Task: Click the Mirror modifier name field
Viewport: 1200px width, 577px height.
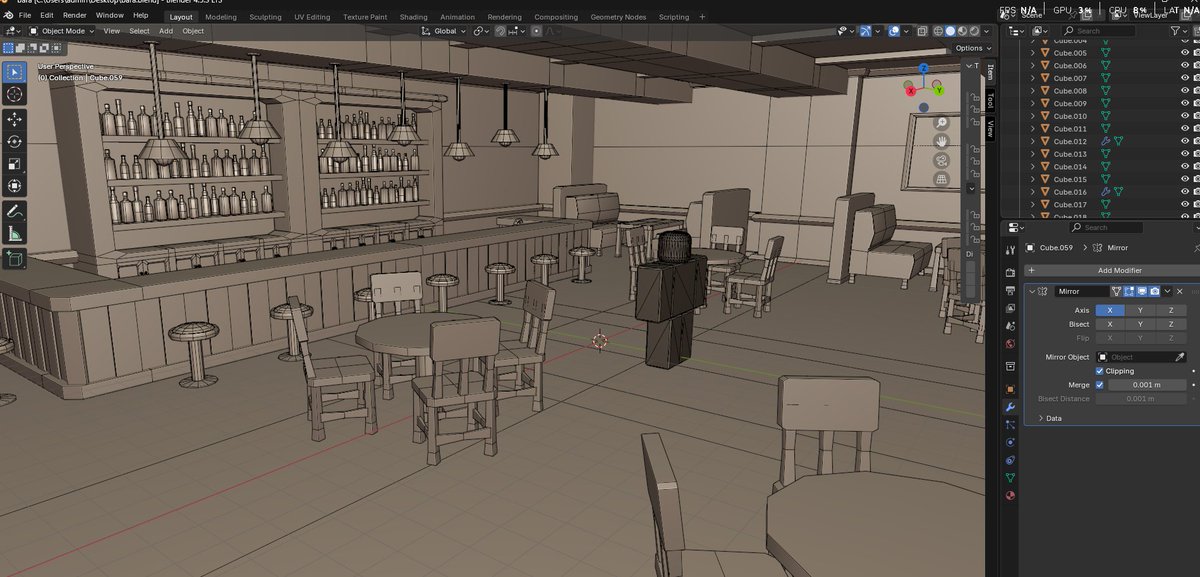Action: [1082, 291]
